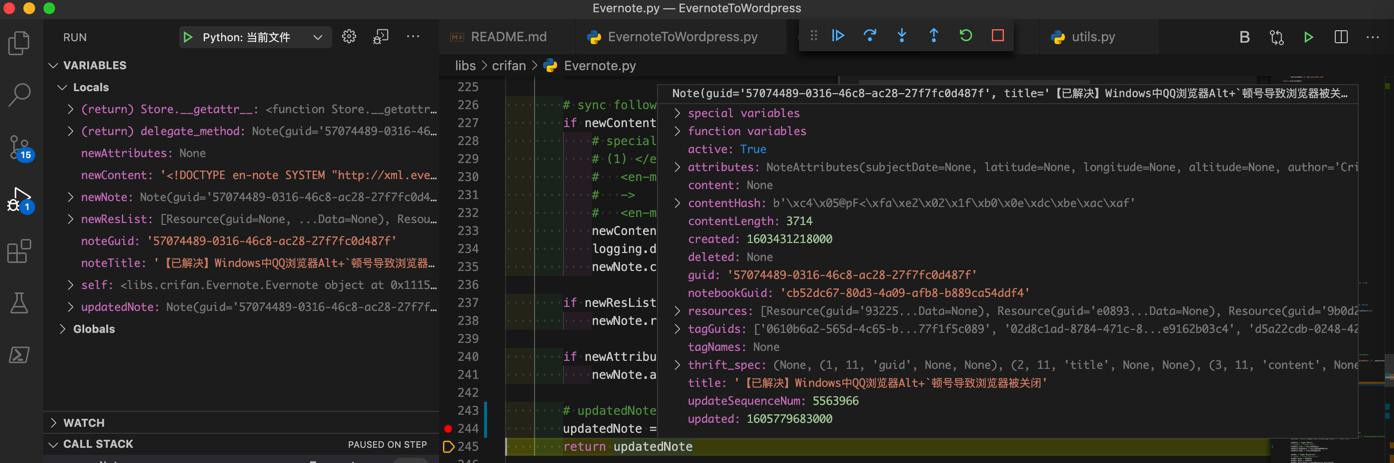Open changes compare icon in editor actions

point(1277,37)
